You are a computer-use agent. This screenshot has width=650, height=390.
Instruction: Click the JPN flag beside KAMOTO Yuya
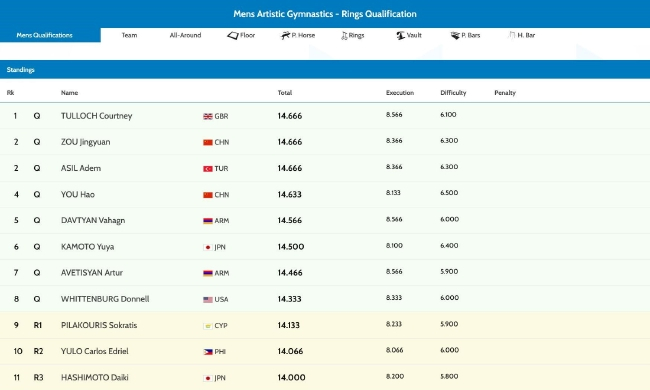click(x=208, y=247)
